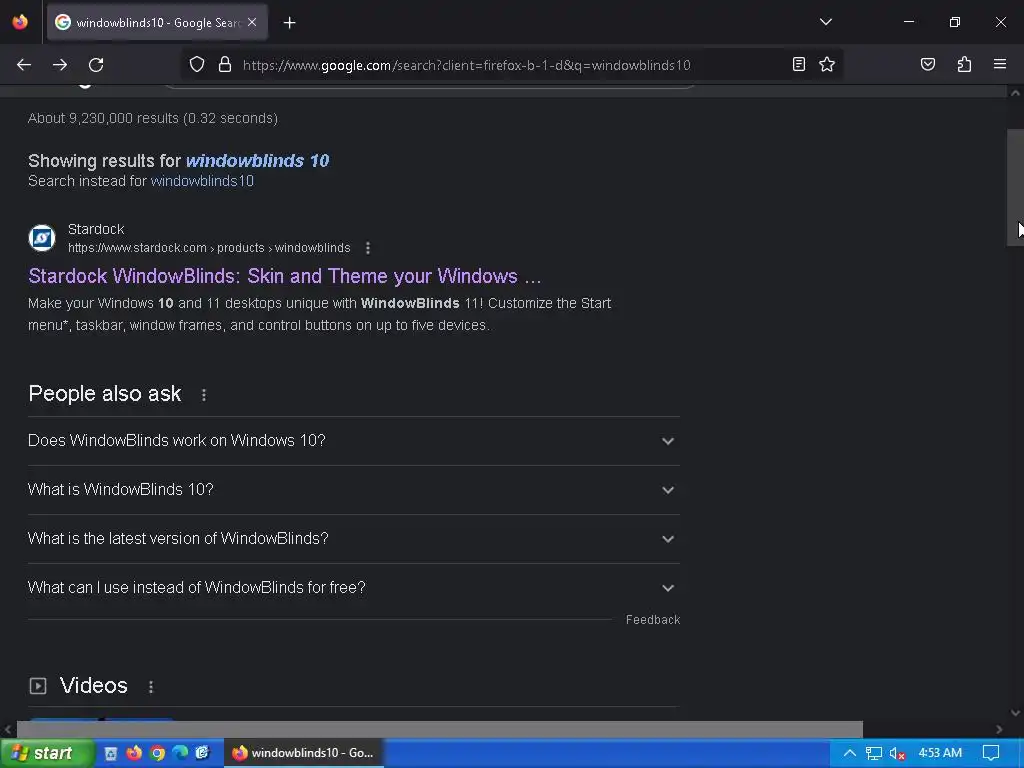
Task: Click the 4:53 AM clock
Action: 940,753
